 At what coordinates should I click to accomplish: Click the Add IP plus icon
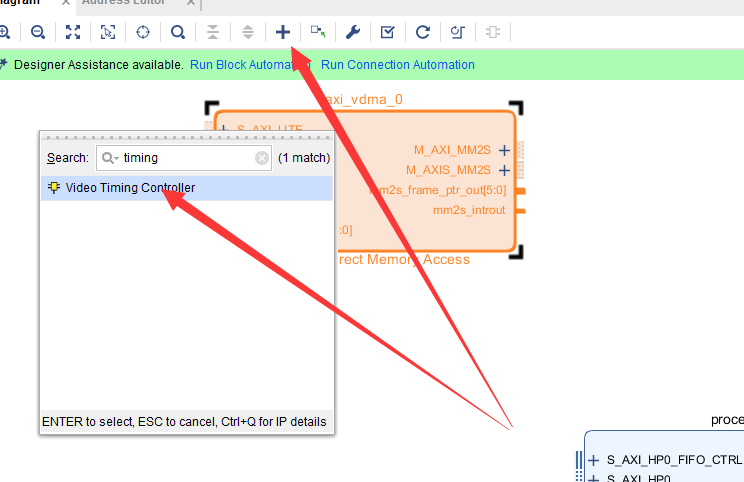[x=283, y=32]
